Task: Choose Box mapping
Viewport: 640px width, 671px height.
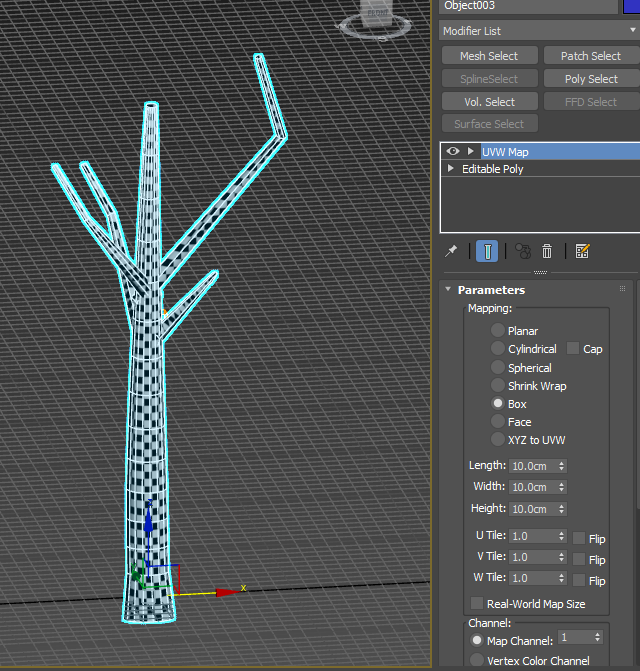Action: [x=498, y=403]
